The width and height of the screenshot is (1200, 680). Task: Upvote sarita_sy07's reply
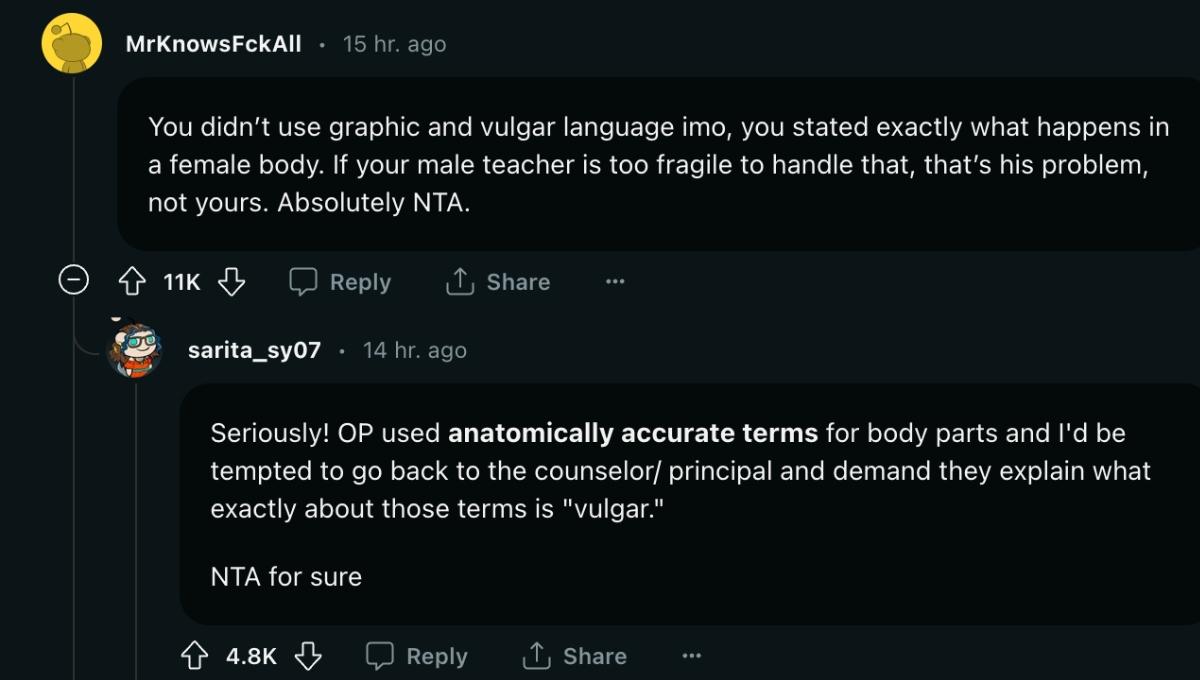[x=194, y=656]
